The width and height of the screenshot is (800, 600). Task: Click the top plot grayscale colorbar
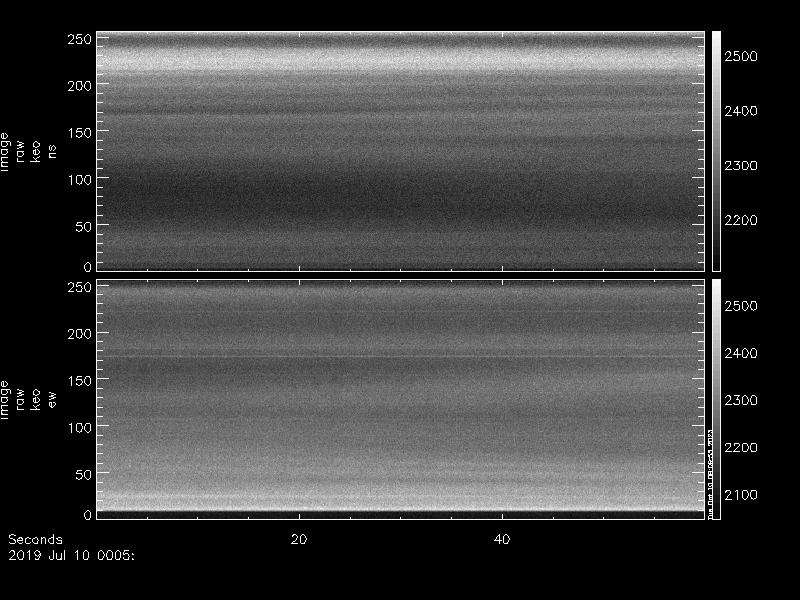tap(716, 151)
